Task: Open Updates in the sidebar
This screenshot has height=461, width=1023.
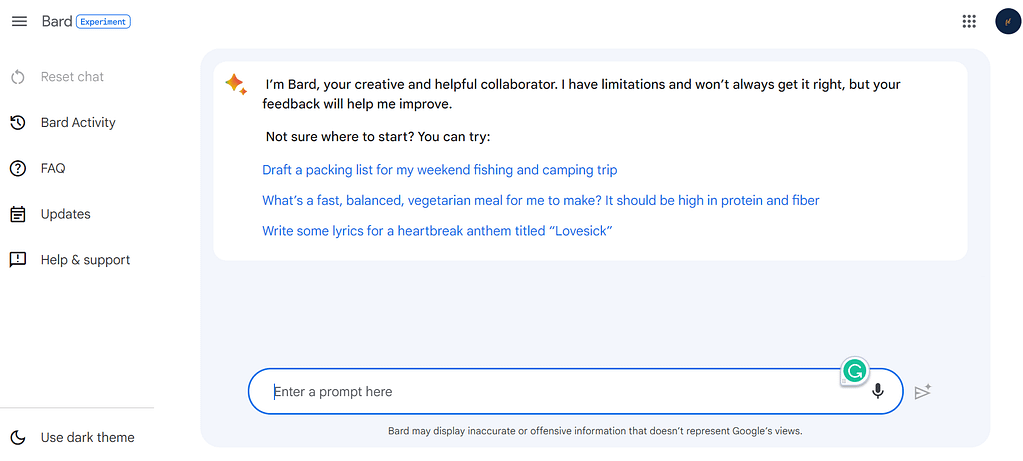Action: click(x=65, y=214)
